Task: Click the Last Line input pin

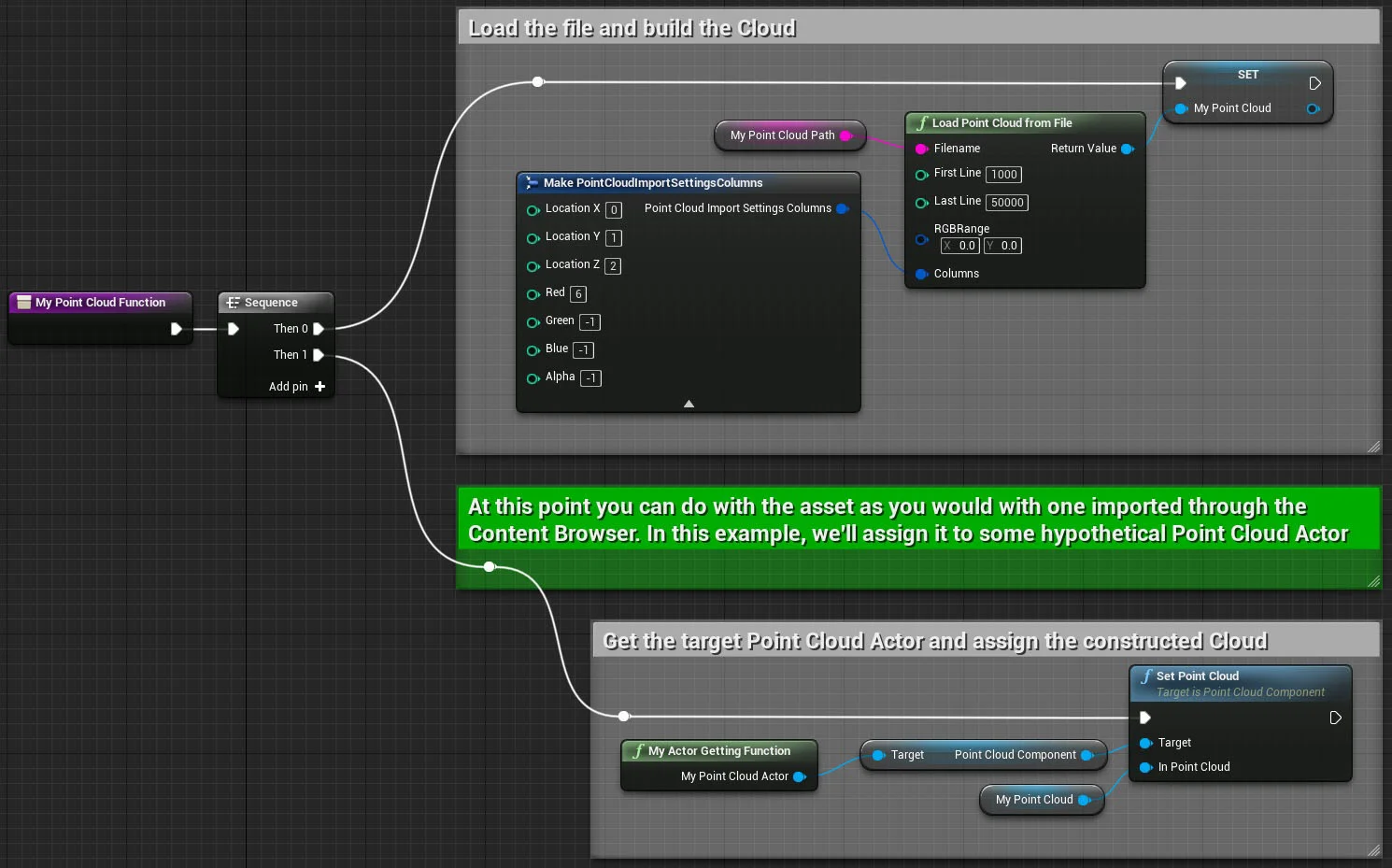Action: click(x=921, y=203)
